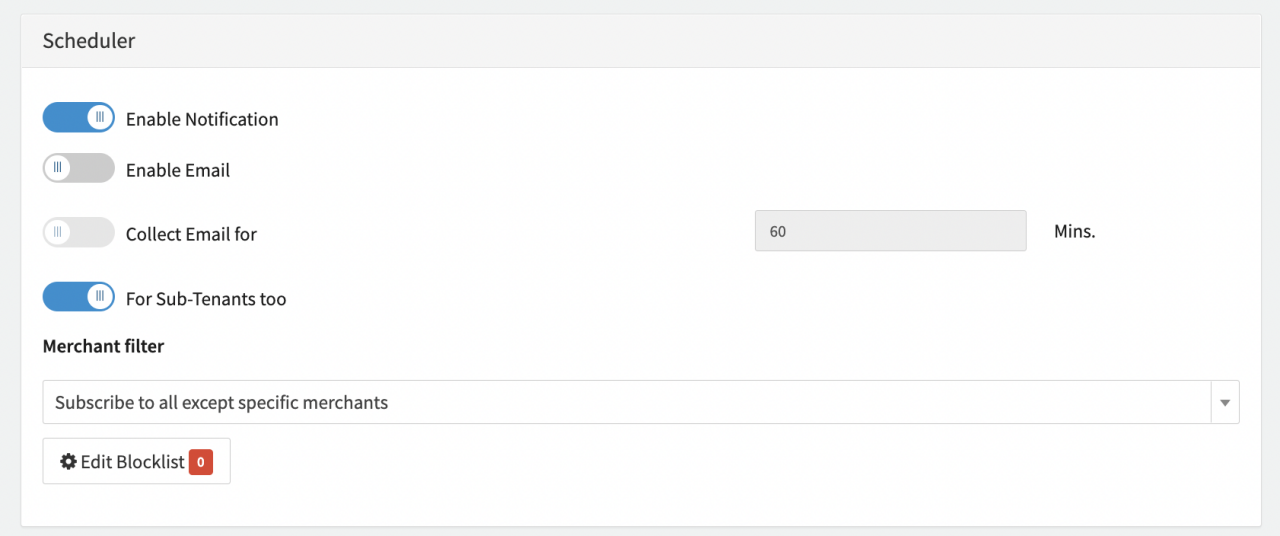Image resolution: width=1280 pixels, height=536 pixels.
Task: Focus the 60 minutes input field
Action: (890, 231)
